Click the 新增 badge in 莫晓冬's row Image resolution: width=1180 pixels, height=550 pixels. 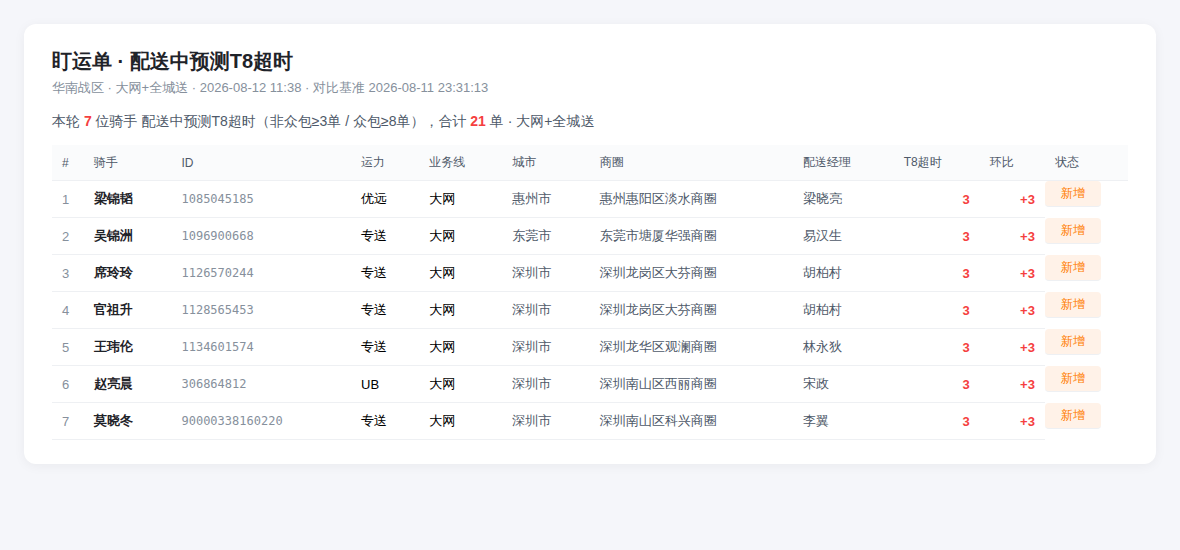point(1072,415)
